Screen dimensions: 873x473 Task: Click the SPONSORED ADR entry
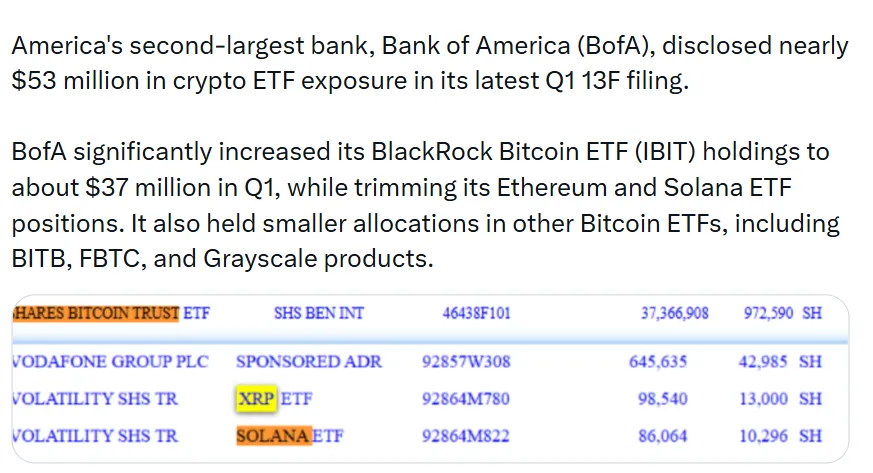(309, 362)
